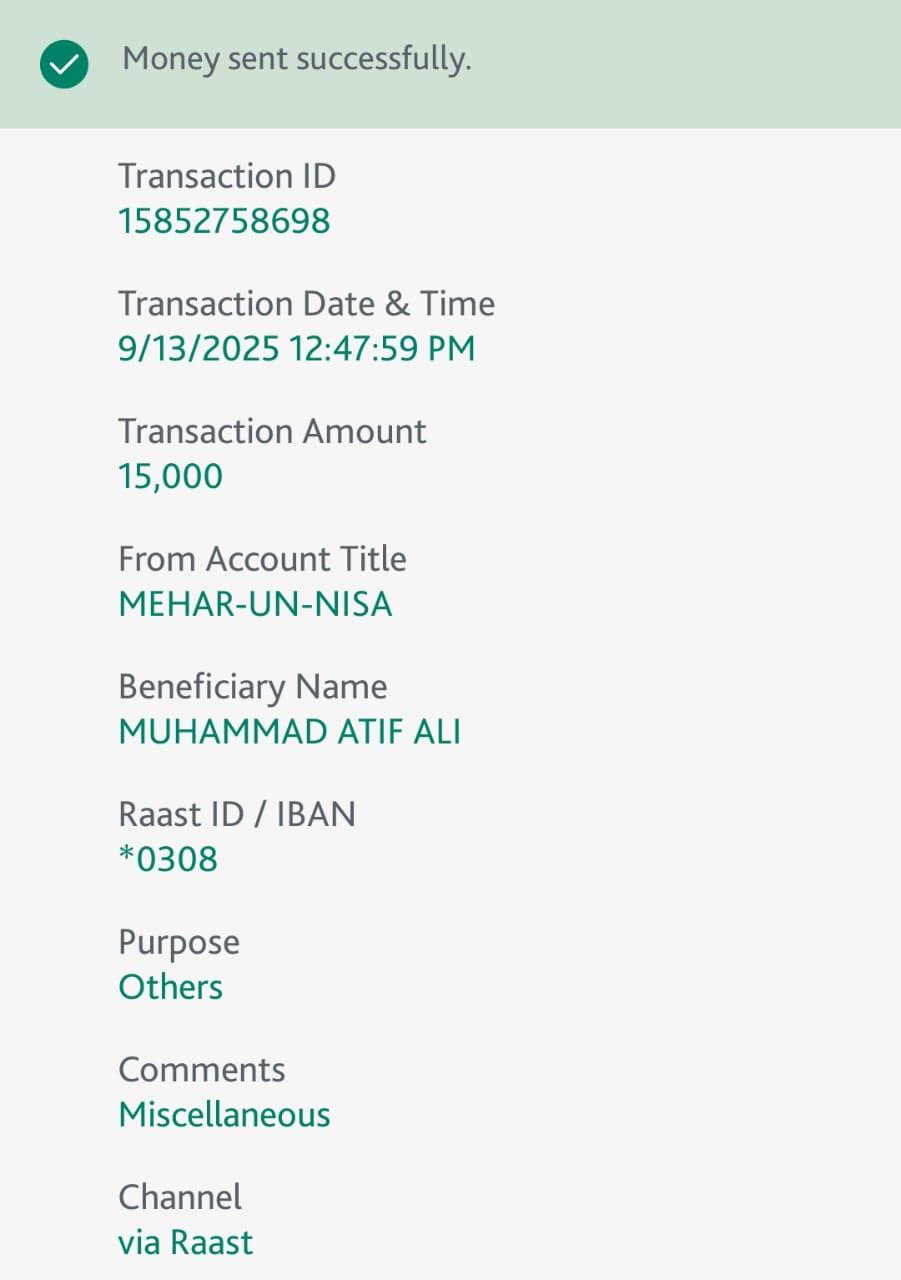Click the Comments label
The image size is (901, 1280).
click(201, 1070)
